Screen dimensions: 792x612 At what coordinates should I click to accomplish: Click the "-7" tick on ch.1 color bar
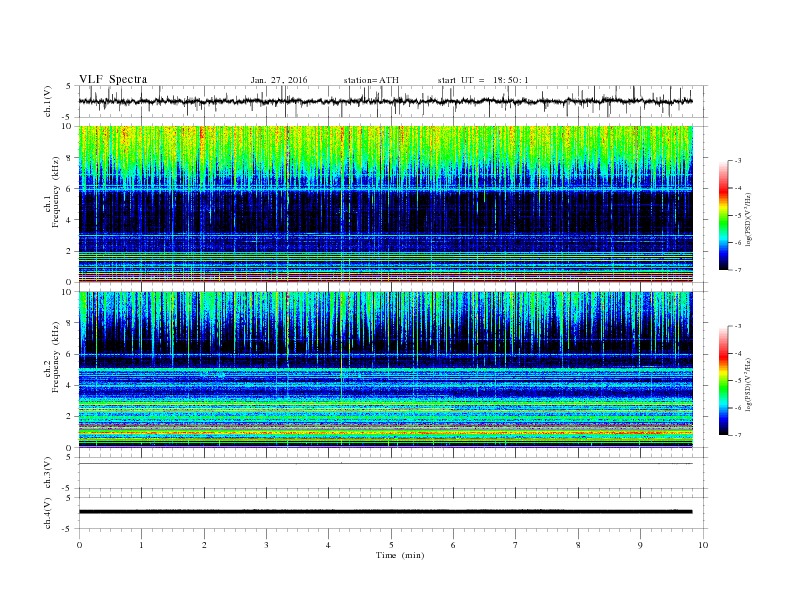[738, 270]
